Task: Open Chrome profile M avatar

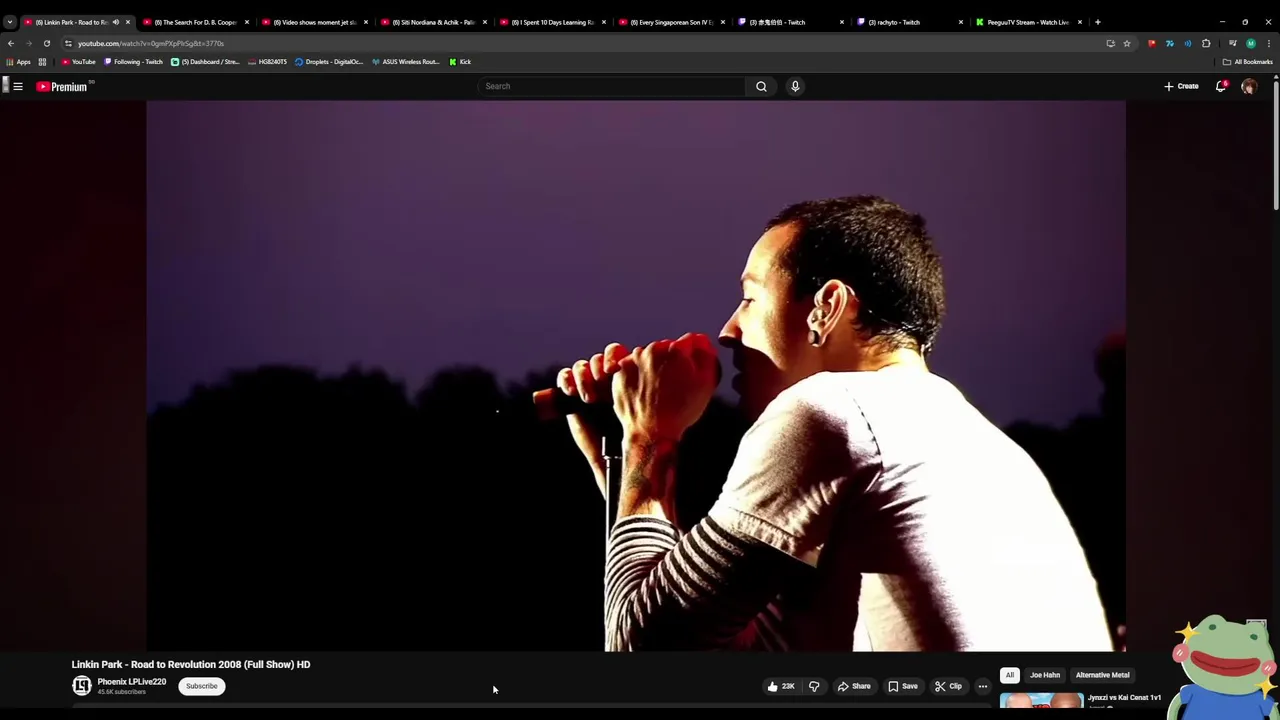Action: pos(1250,43)
